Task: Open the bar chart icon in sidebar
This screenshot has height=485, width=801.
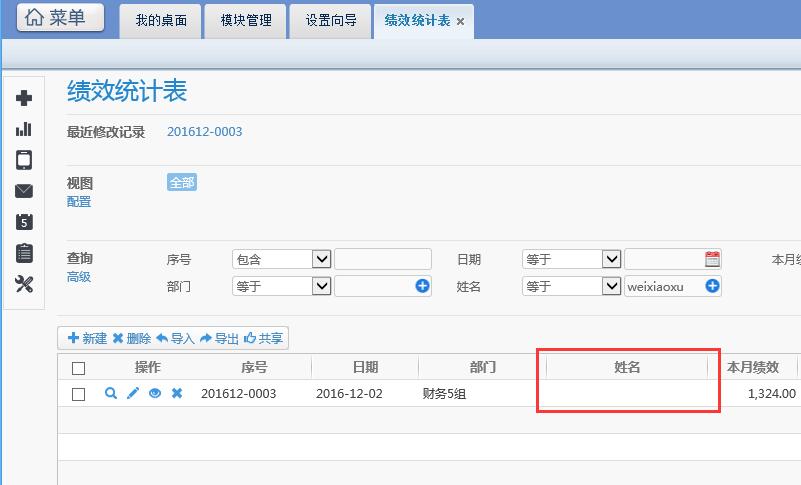Action: [24, 129]
